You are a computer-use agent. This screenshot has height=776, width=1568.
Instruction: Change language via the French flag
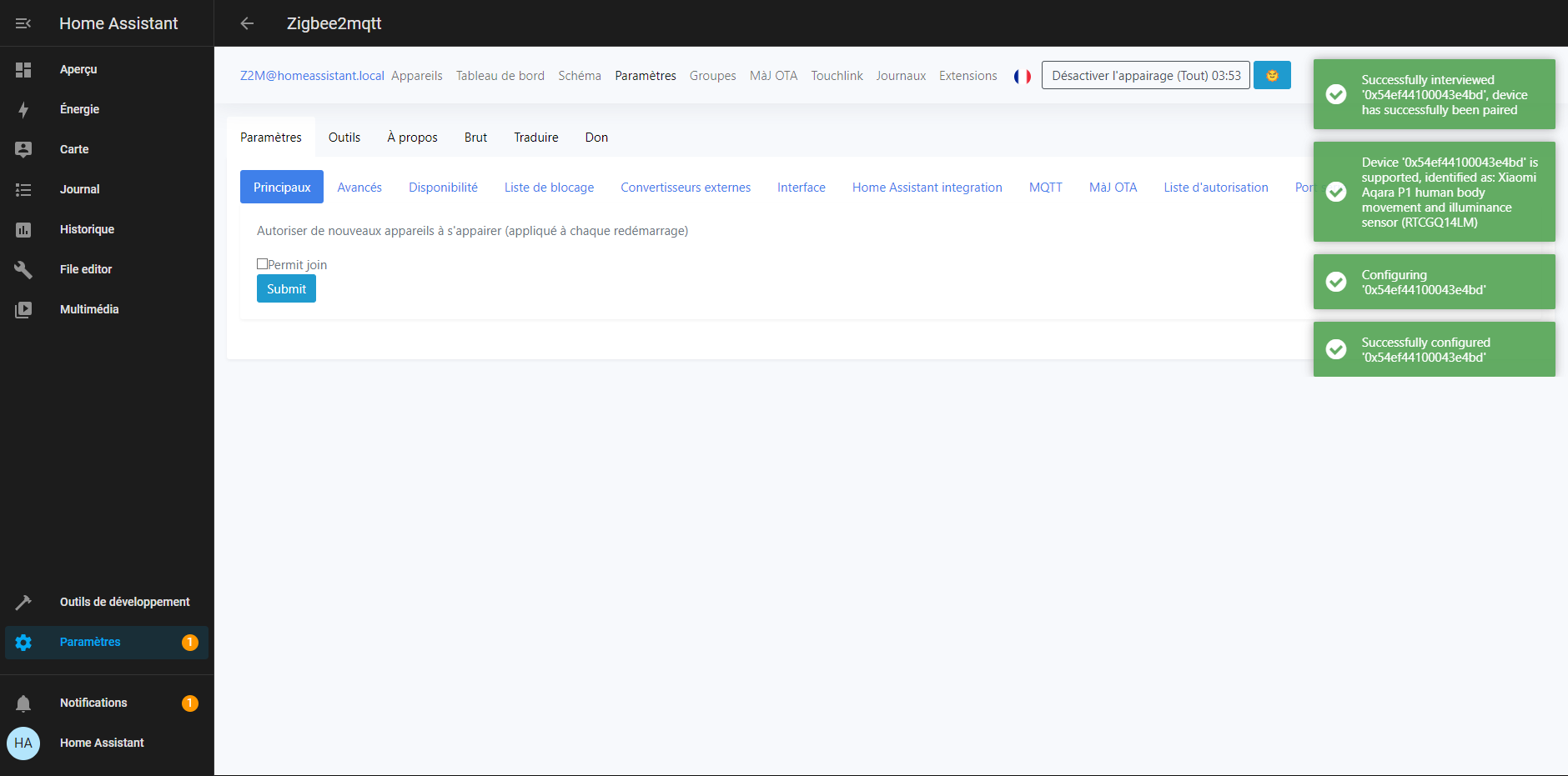tap(1023, 76)
